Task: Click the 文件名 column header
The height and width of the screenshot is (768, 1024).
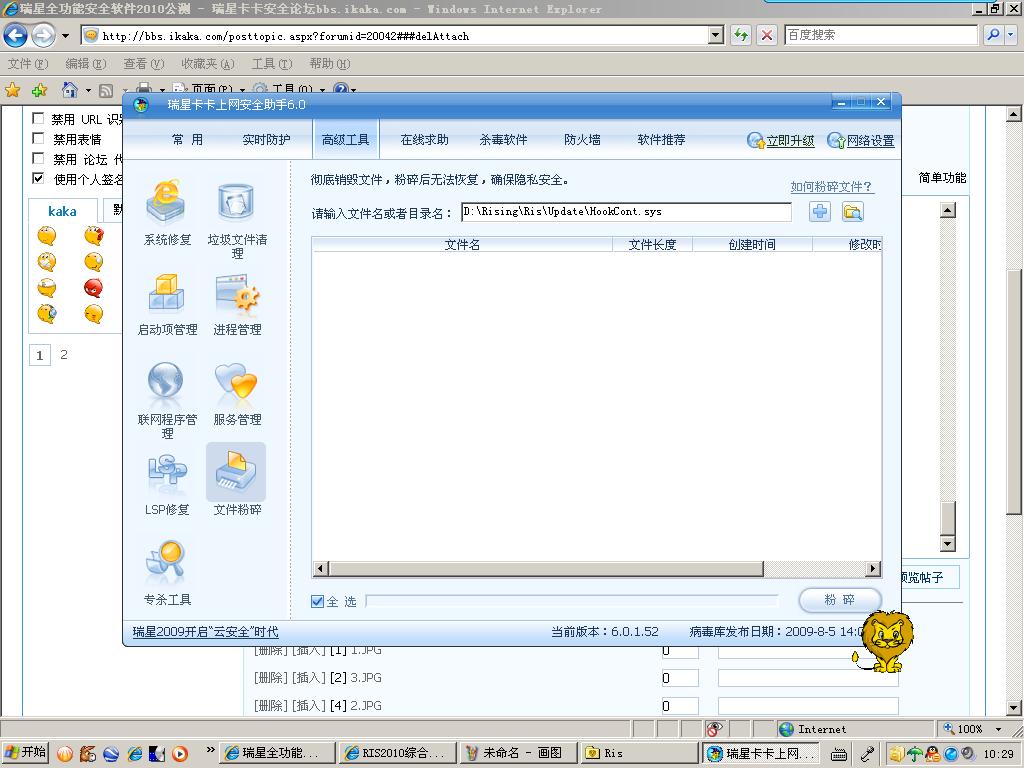Action: click(462, 244)
